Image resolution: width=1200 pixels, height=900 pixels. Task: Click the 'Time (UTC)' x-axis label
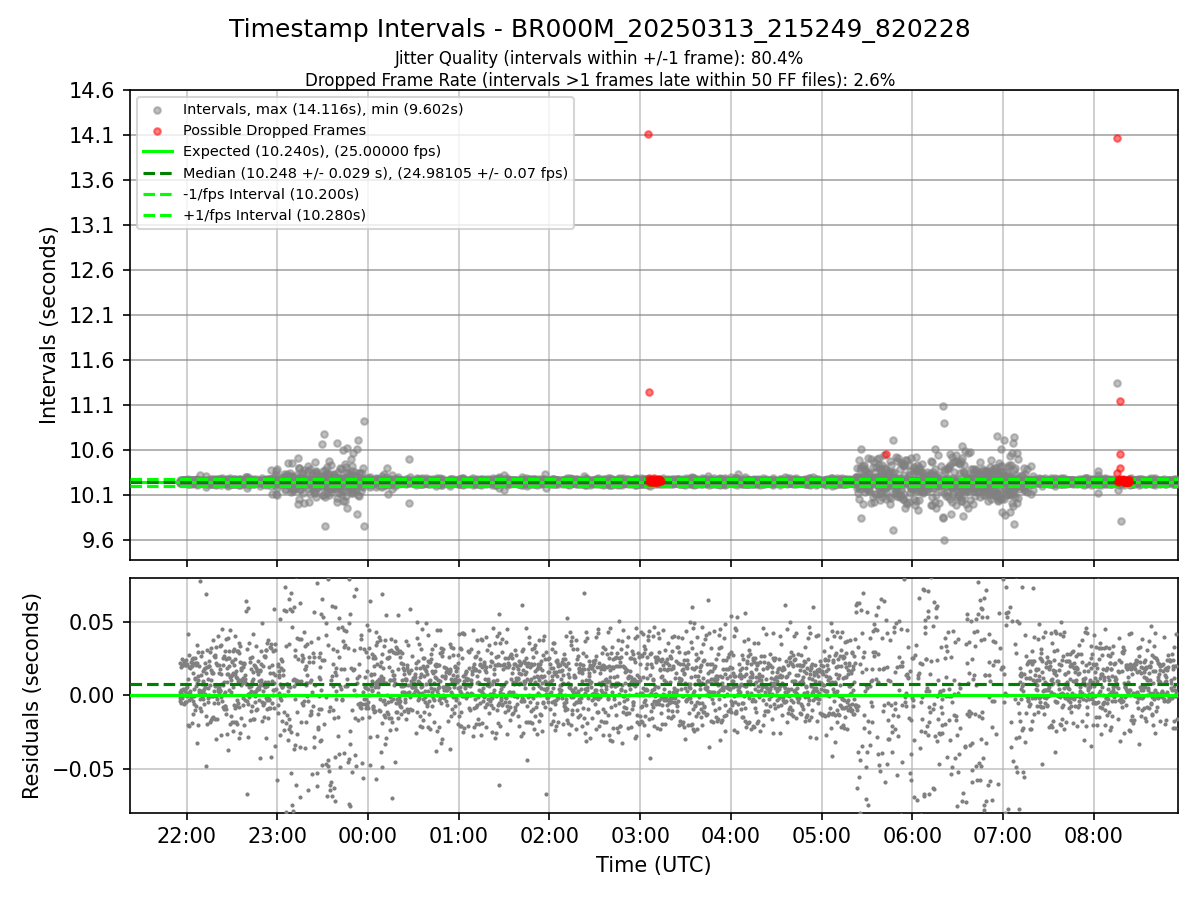coord(653,865)
